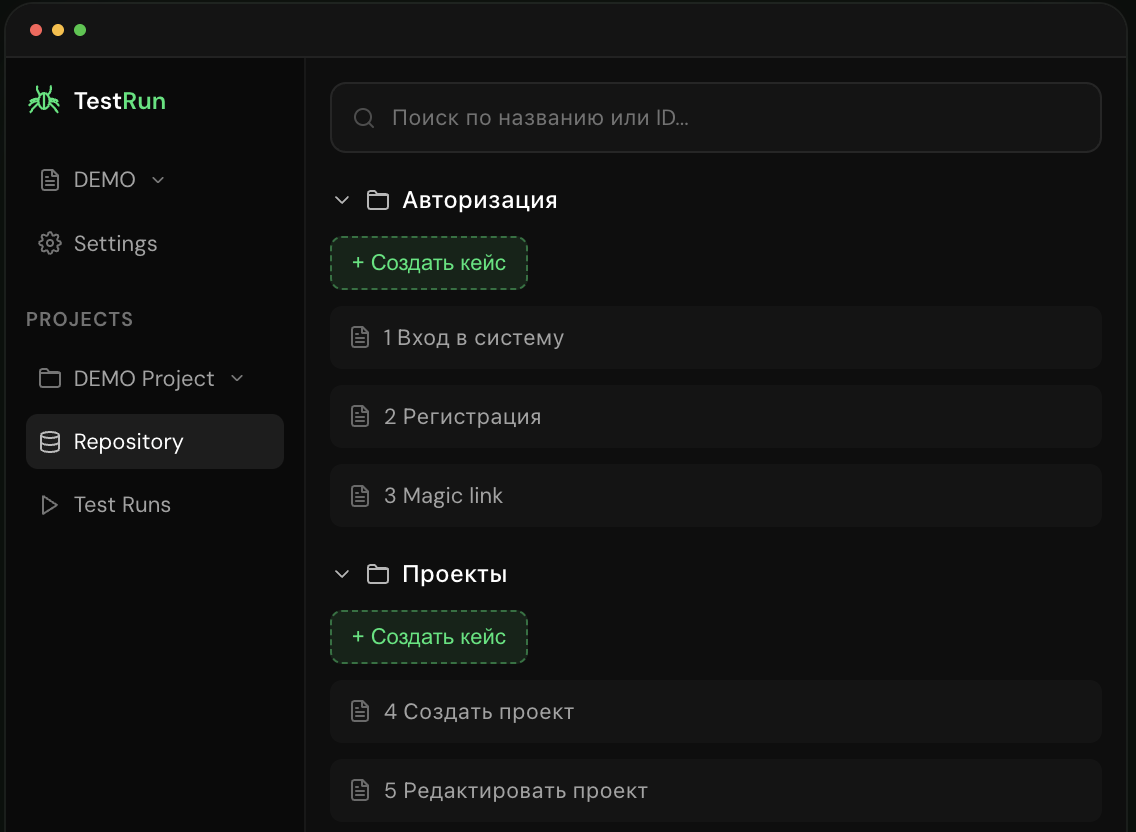Click the TestRun bug logo icon
The image size is (1136, 832).
coord(44,100)
